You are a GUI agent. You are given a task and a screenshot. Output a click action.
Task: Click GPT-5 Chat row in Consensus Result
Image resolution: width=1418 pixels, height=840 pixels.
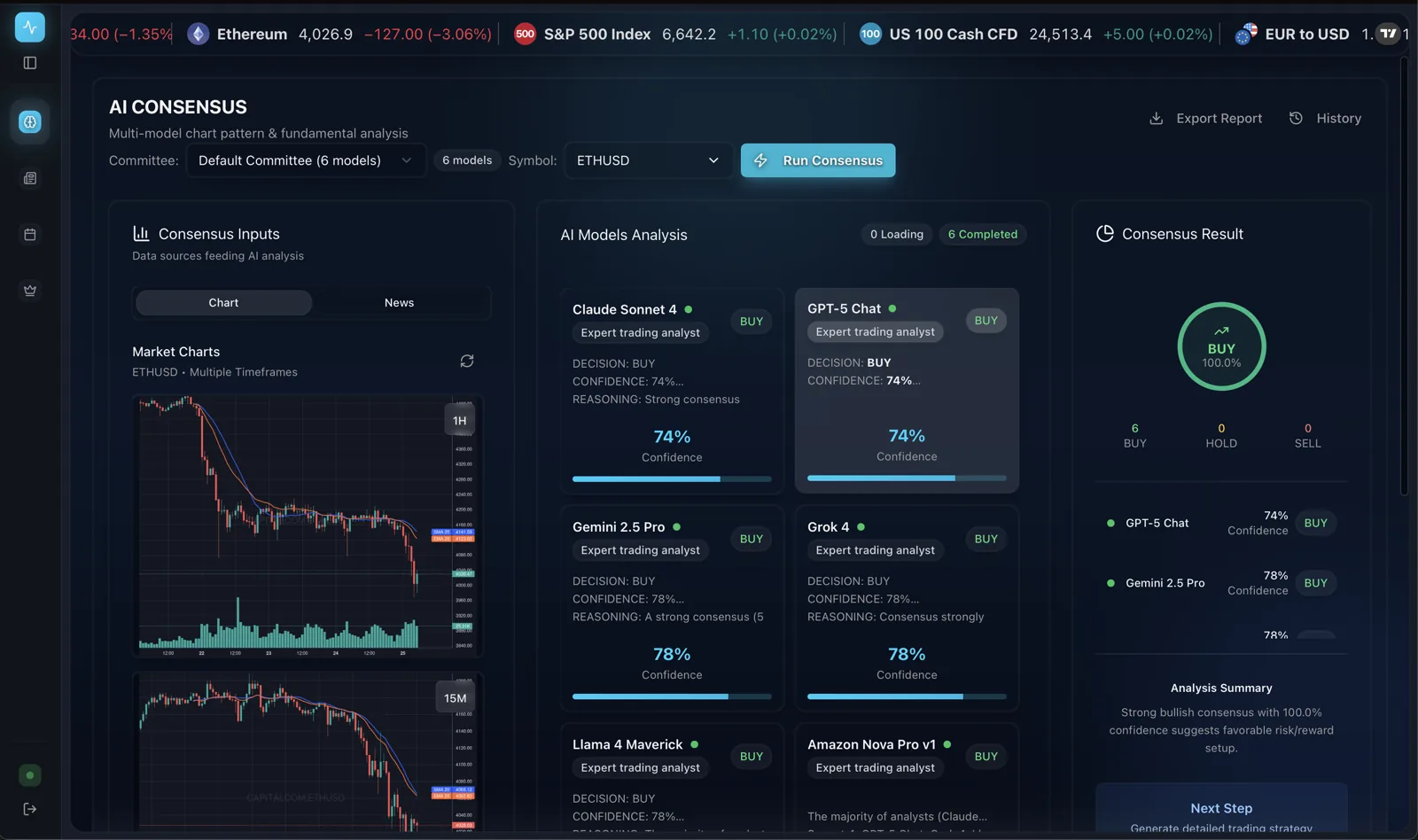[x=1221, y=523]
